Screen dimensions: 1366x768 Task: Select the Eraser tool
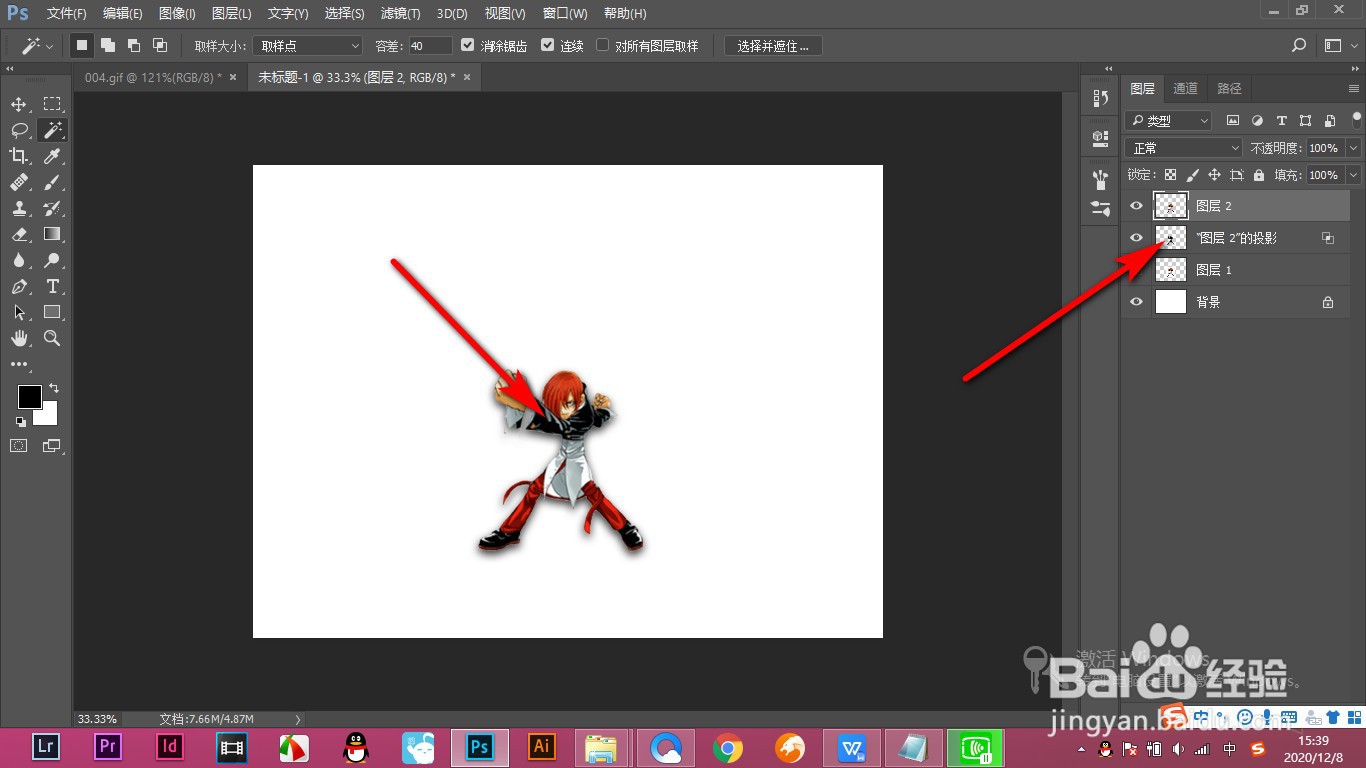[x=19, y=234]
